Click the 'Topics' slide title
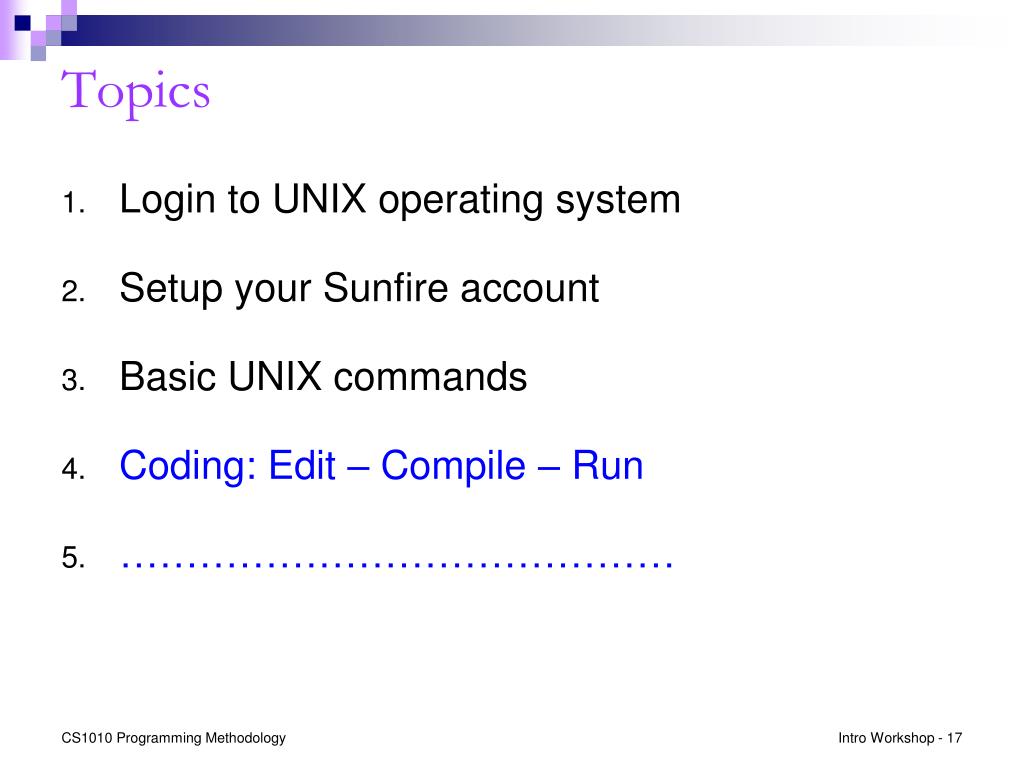Image resolution: width=1024 pixels, height=768 pixels. click(136, 93)
